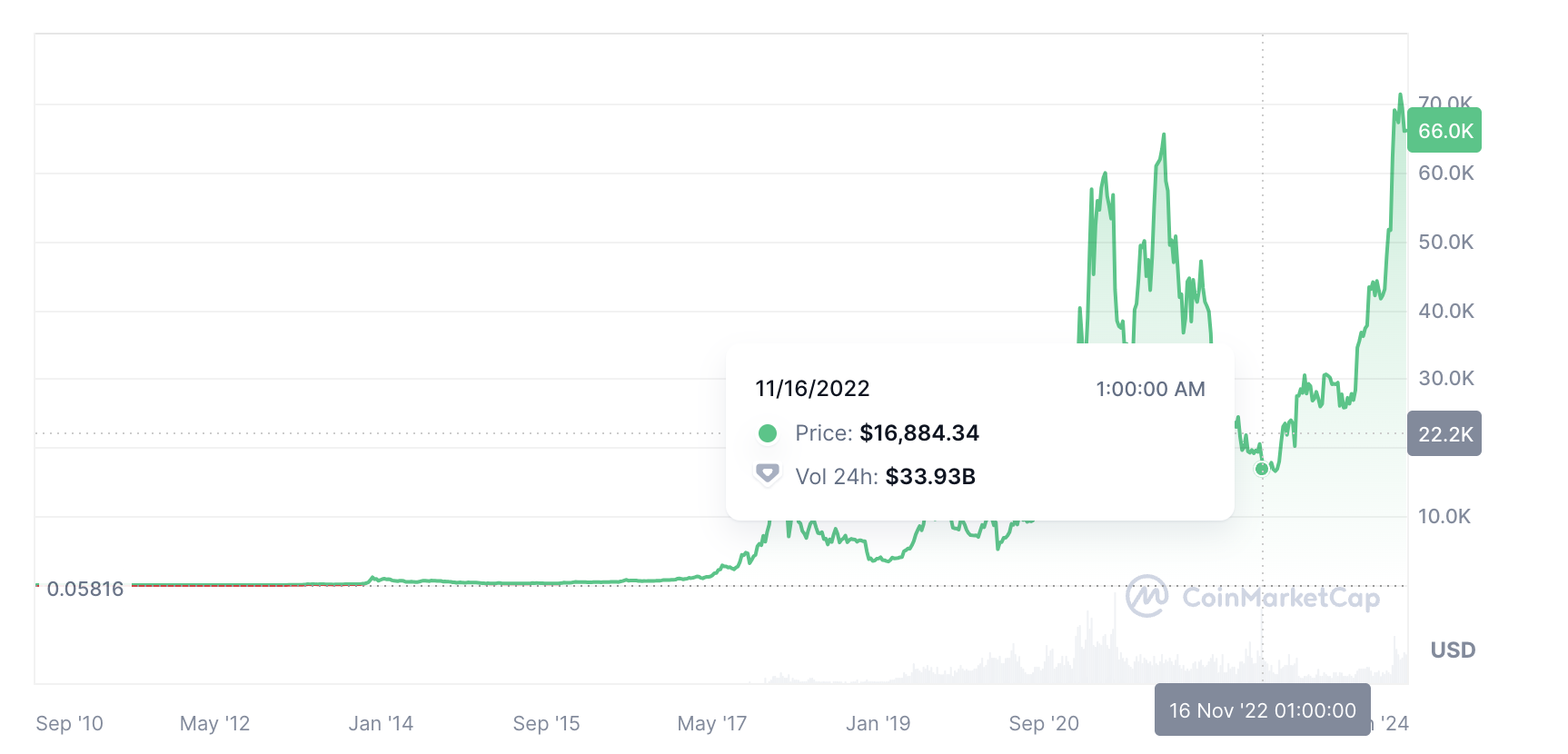This screenshot has width=1568, height=754.
Task: Select the gray 22.2K crosshair price badge
Action: [x=1444, y=434]
